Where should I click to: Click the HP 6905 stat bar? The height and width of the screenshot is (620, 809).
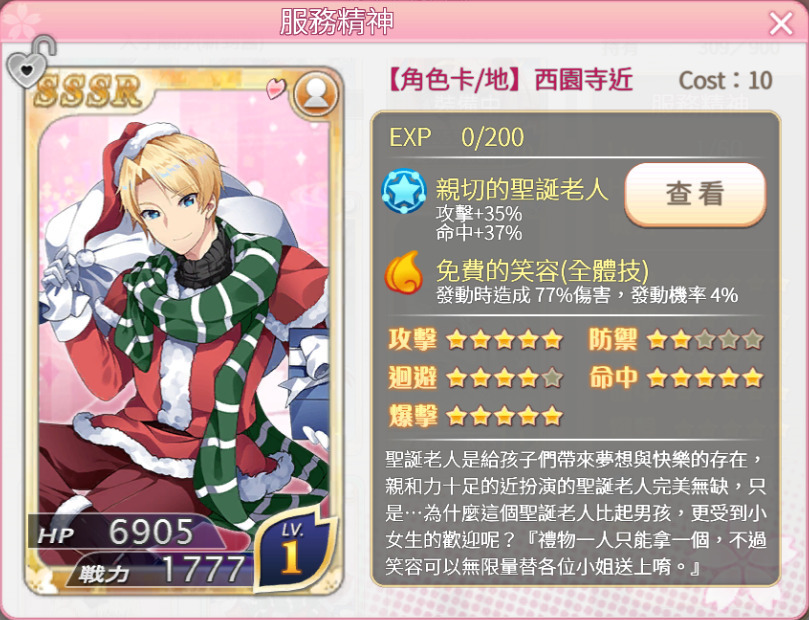pos(124,532)
